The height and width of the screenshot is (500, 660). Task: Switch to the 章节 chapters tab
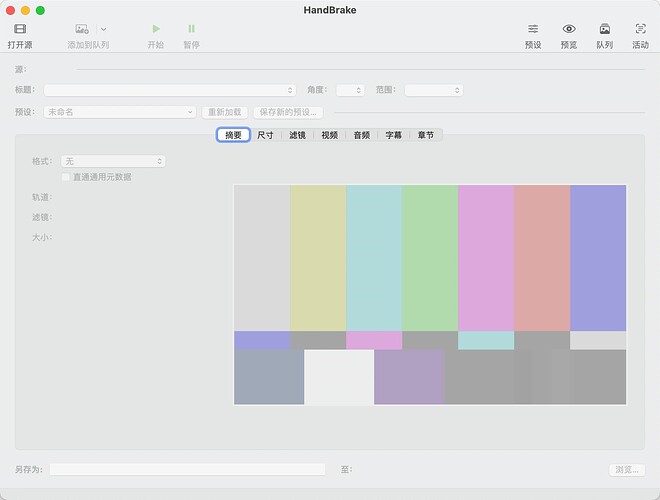click(426, 135)
